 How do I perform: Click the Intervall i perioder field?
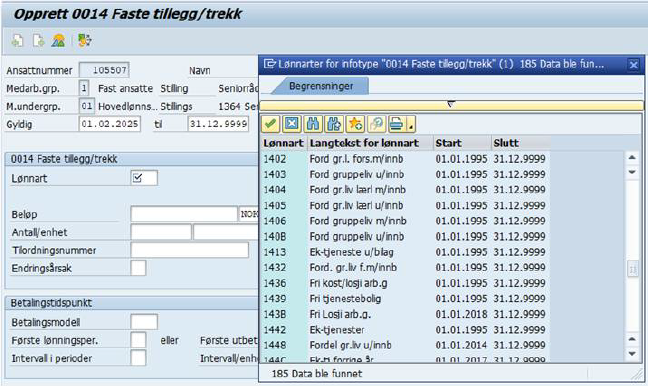138,358
